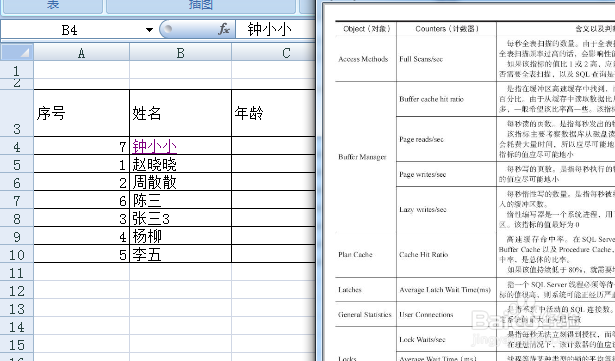This screenshot has width=615, height=361.
Task: Click the 序号 header cell
Action: click(82, 113)
